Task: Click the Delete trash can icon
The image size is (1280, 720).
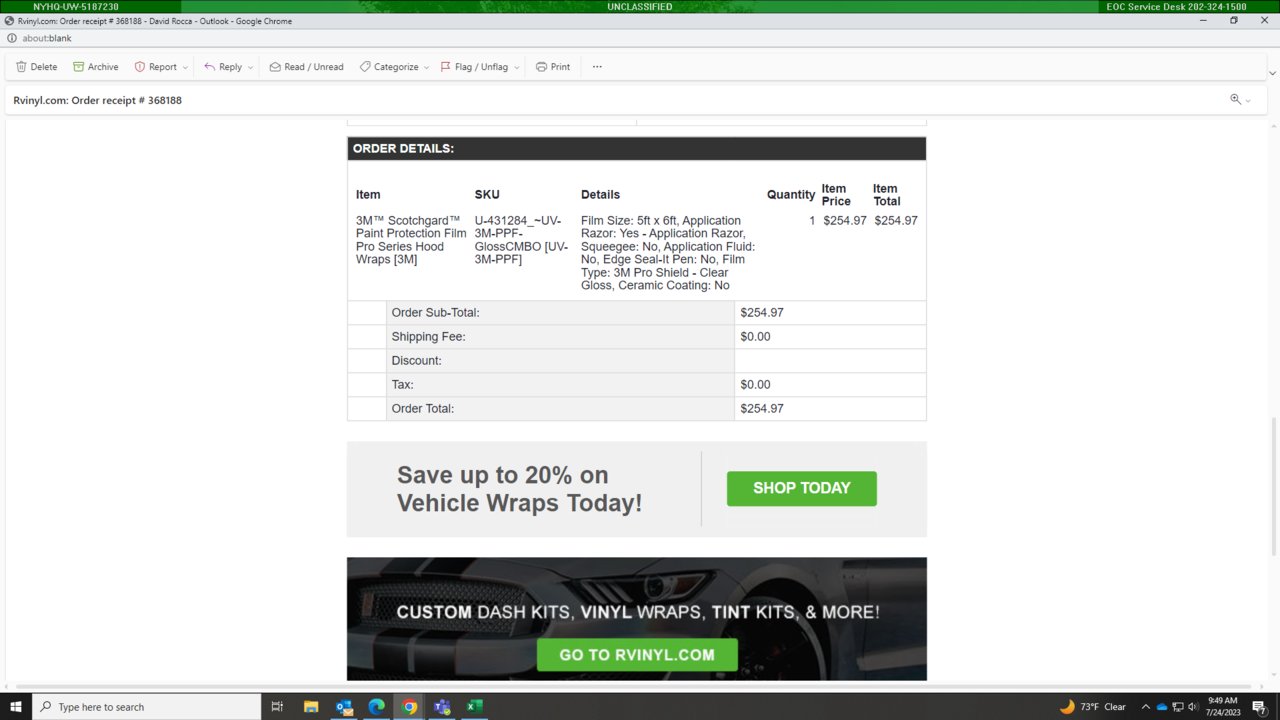Action: (21, 67)
